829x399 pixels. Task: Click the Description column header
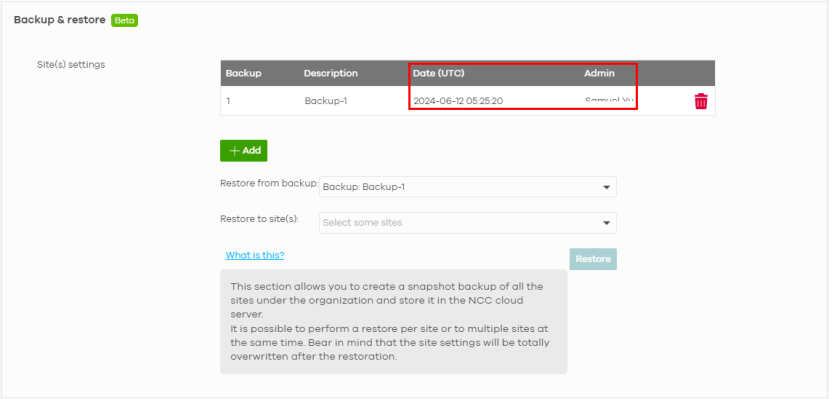point(330,73)
